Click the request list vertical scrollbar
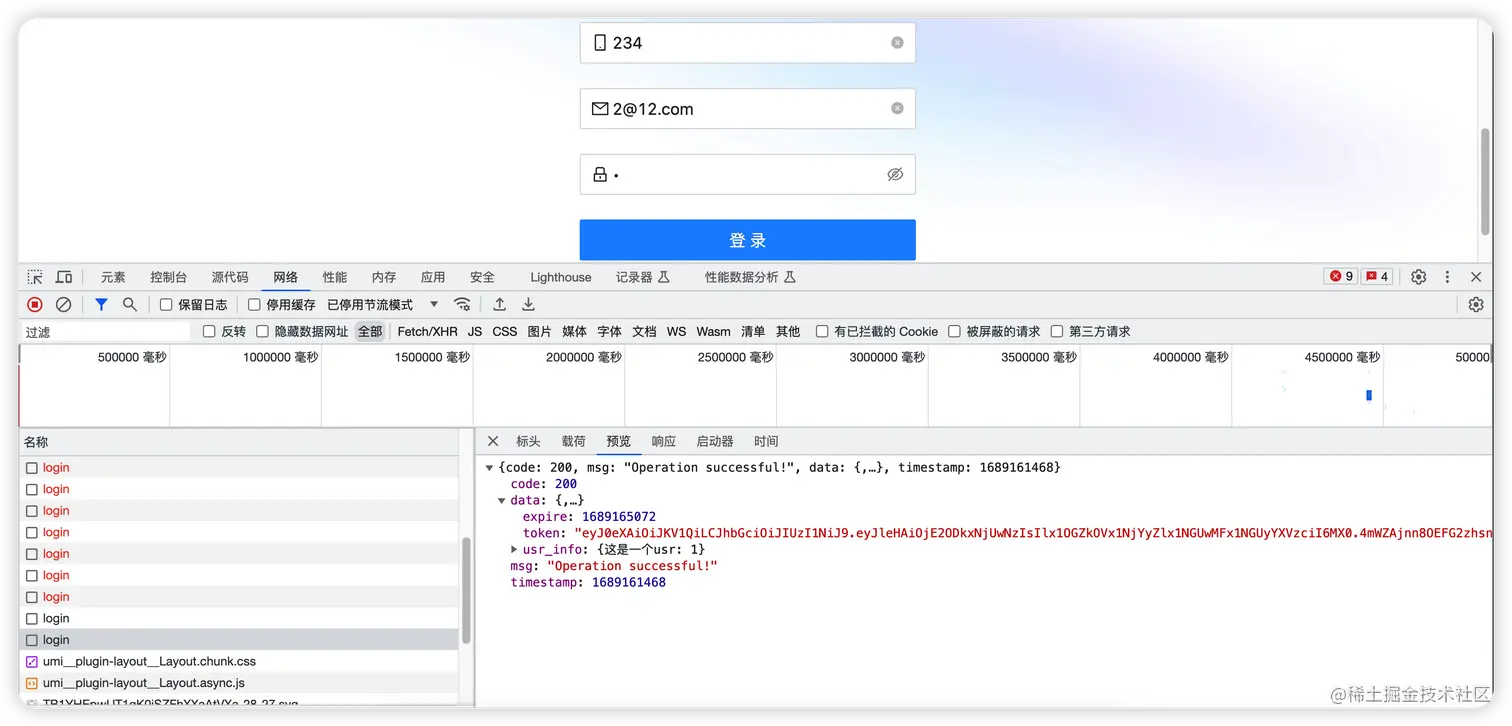The width and height of the screenshot is (1512, 726). coord(465,591)
